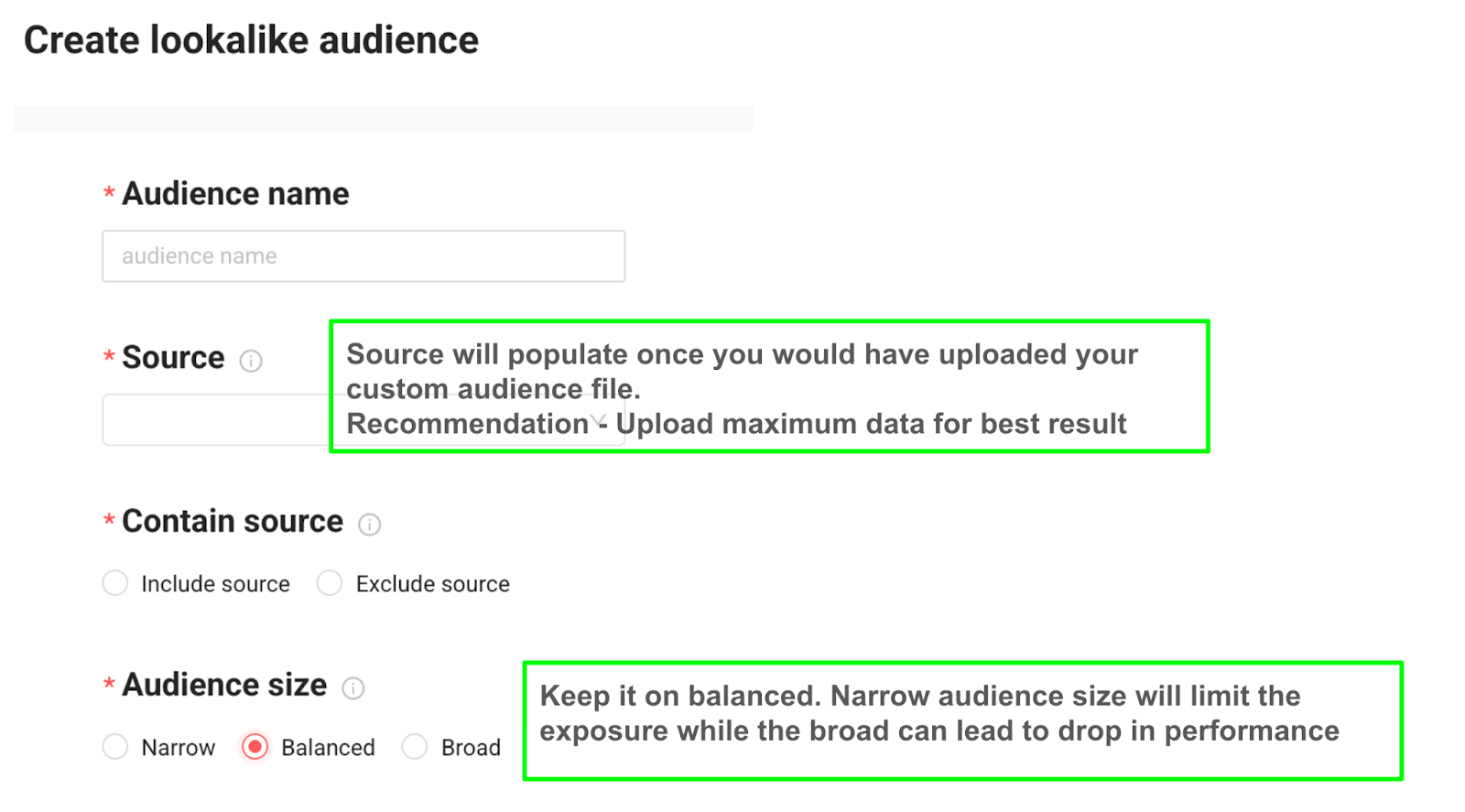Click the red asterisk beside Audience name
1465x812 pixels.
[x=109, y=193]
